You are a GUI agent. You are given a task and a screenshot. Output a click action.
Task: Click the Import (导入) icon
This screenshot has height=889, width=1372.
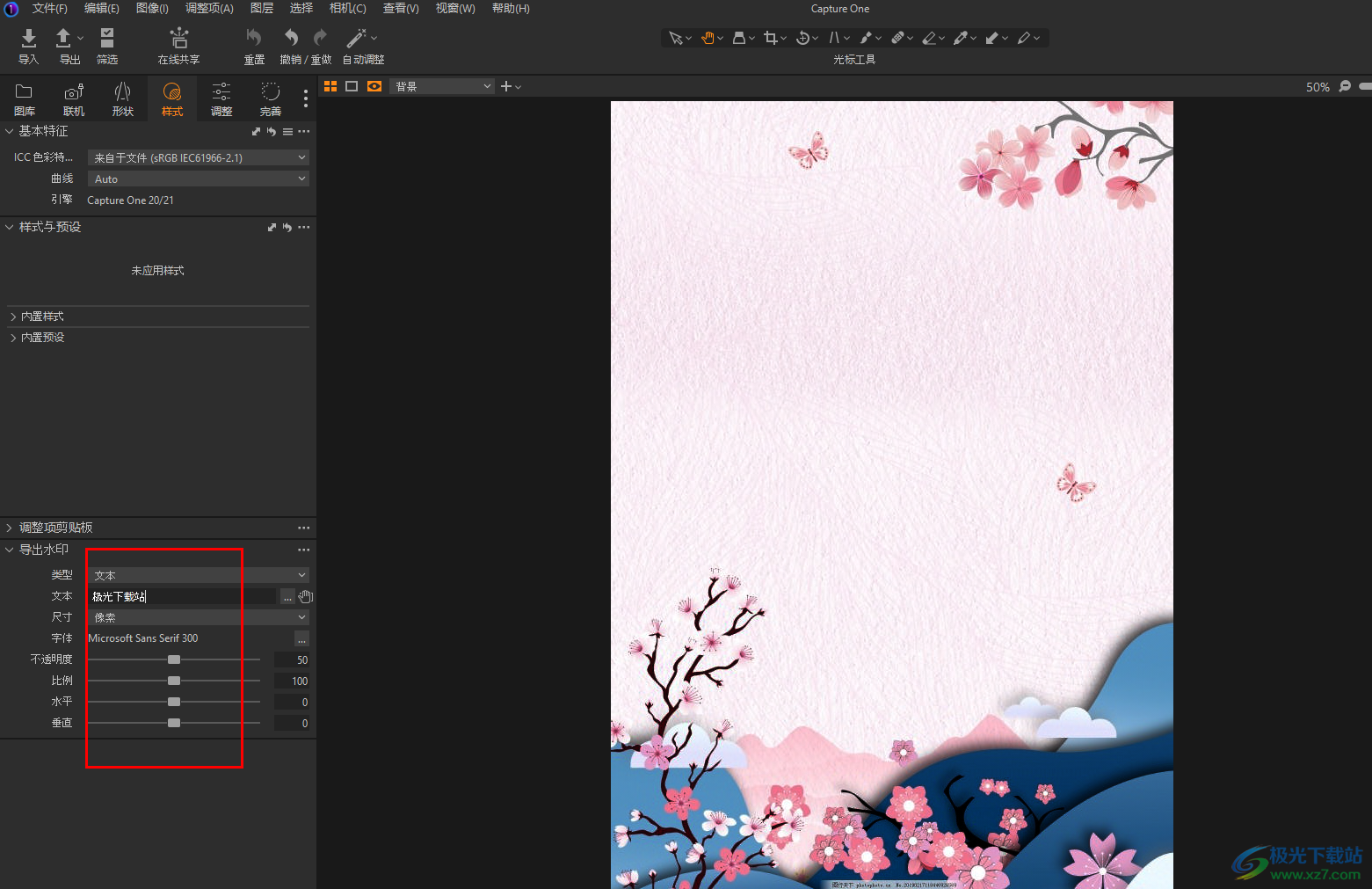[x=28, y=39]
